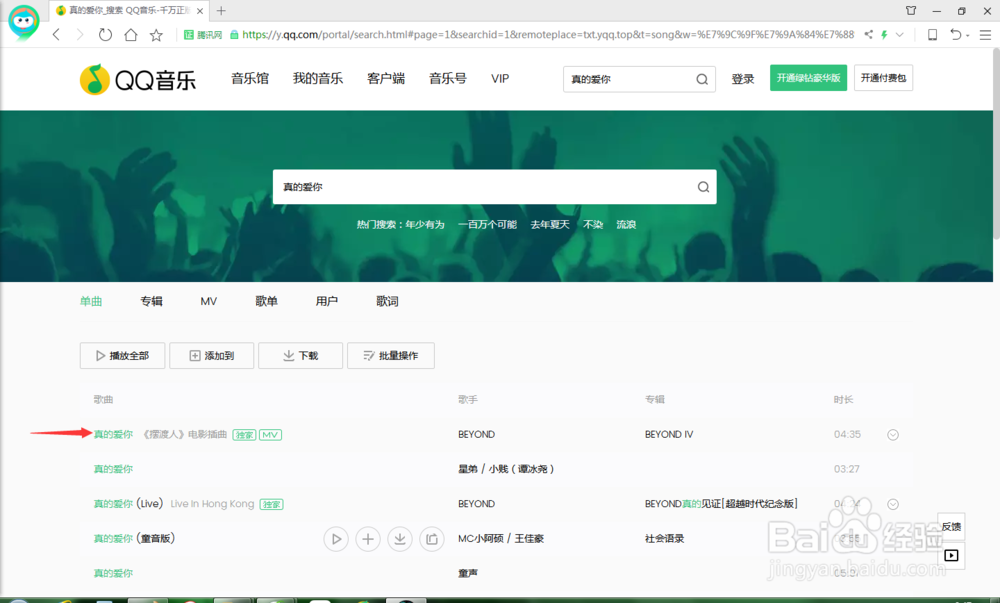The width and height of the screenshot is (1000, 603).
Task: Click the banner search magnifier icon
Action: pos(703,187)
